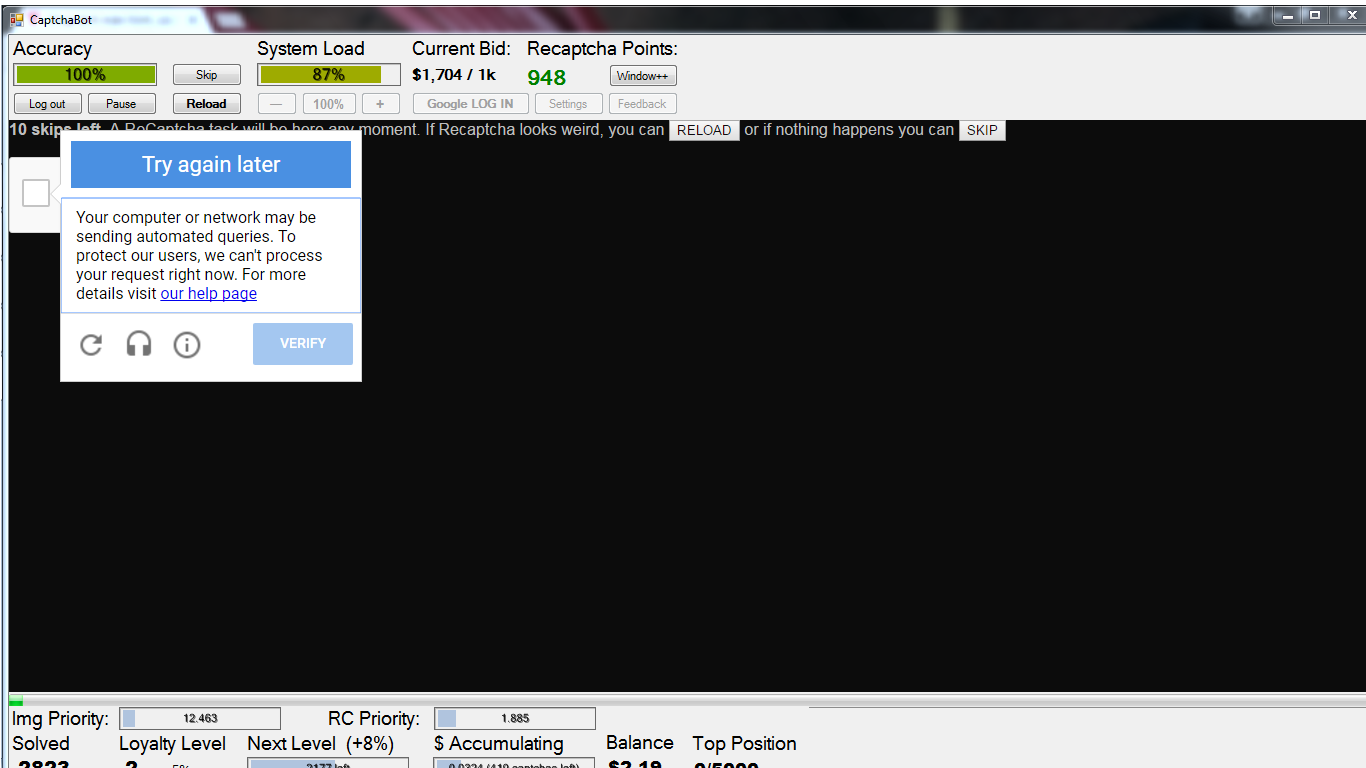Click the "Recaptcha Points:" label
Viewport: 1366px width, 768px height.
point(602,49)
